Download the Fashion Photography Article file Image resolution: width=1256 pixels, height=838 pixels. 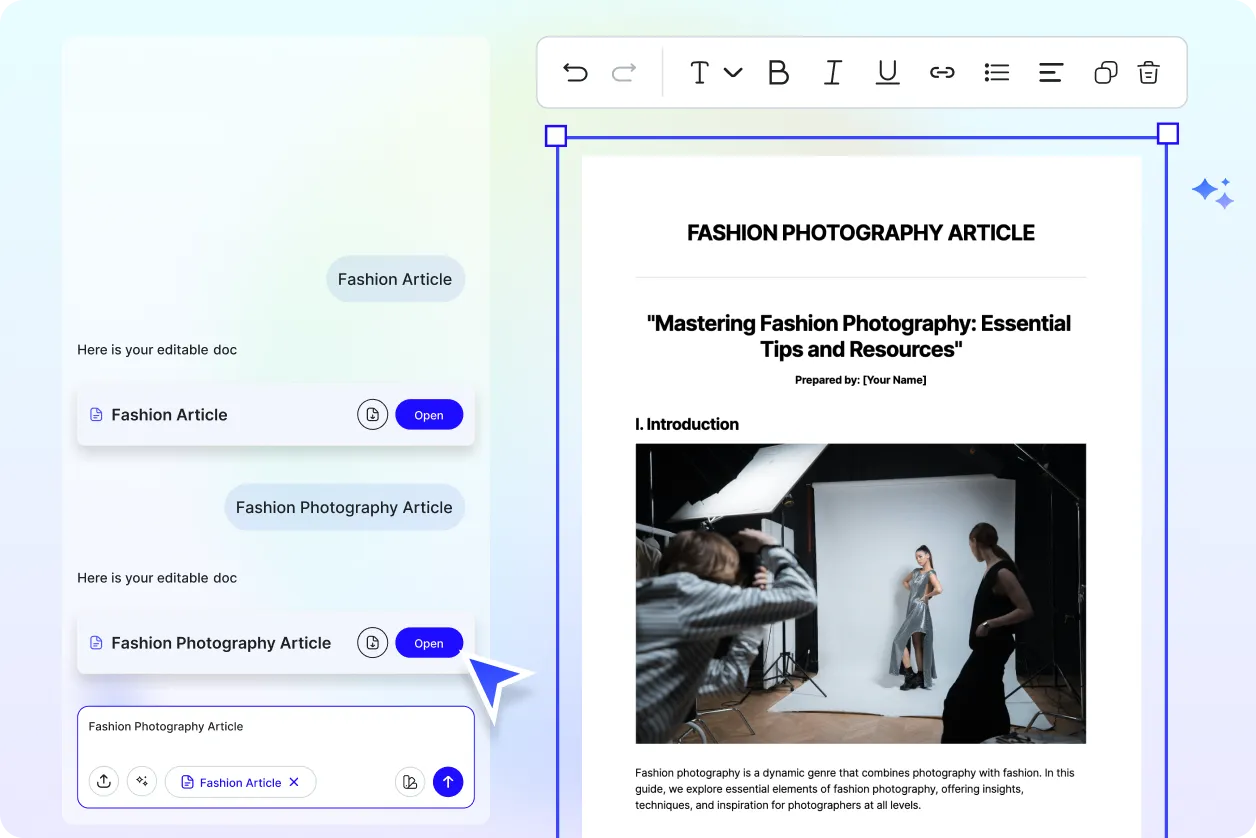pyautogui.click(x=372, y=643)
